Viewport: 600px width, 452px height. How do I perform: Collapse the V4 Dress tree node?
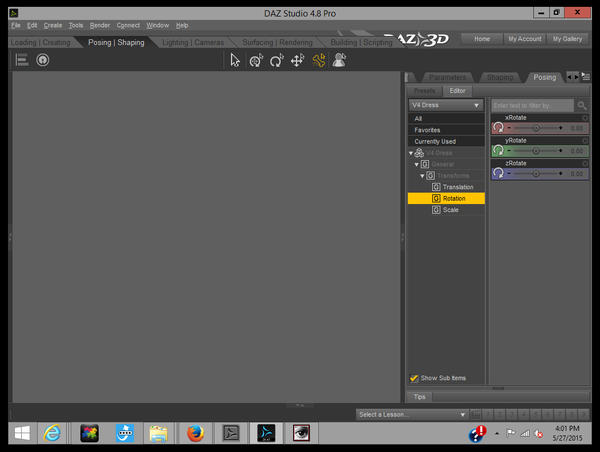click(411, 153)
